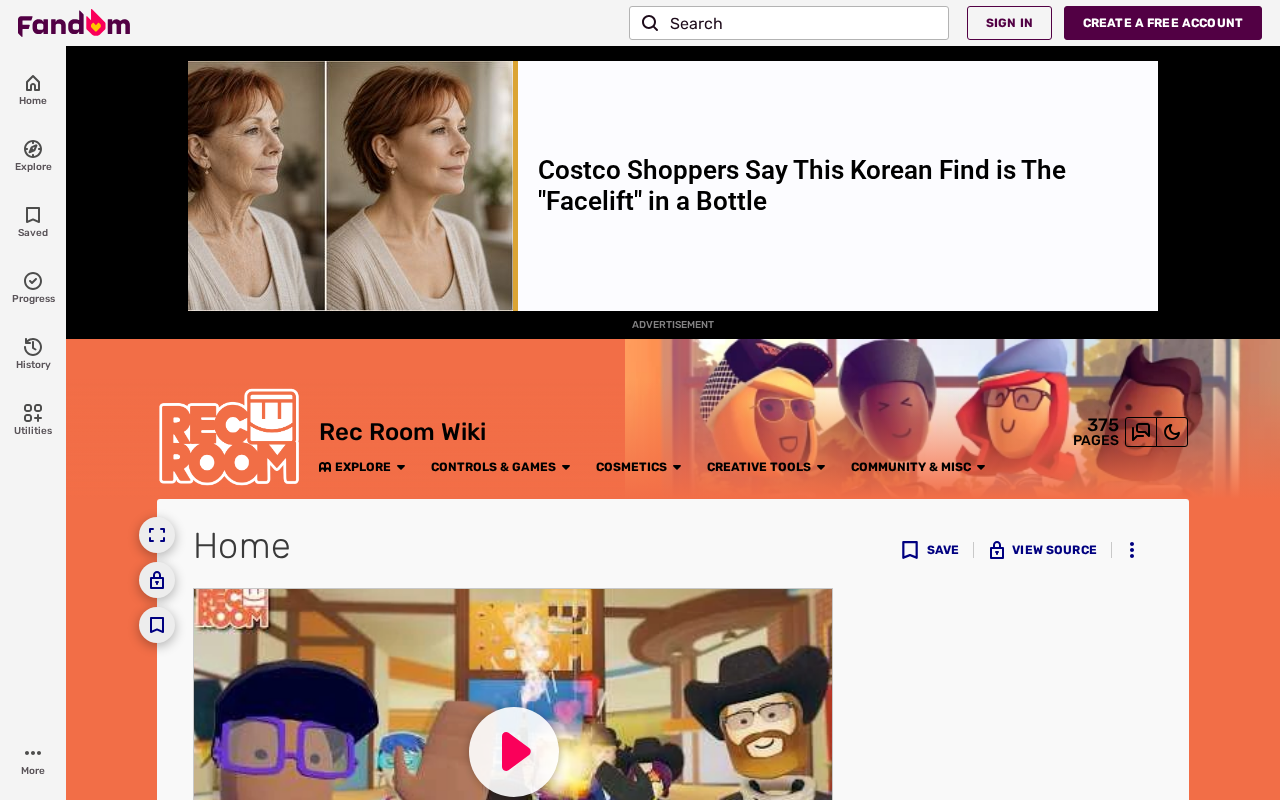Open the Korean facelift advertisement headline
This screenshot has width=1280, height=800.
pos(802,186)
